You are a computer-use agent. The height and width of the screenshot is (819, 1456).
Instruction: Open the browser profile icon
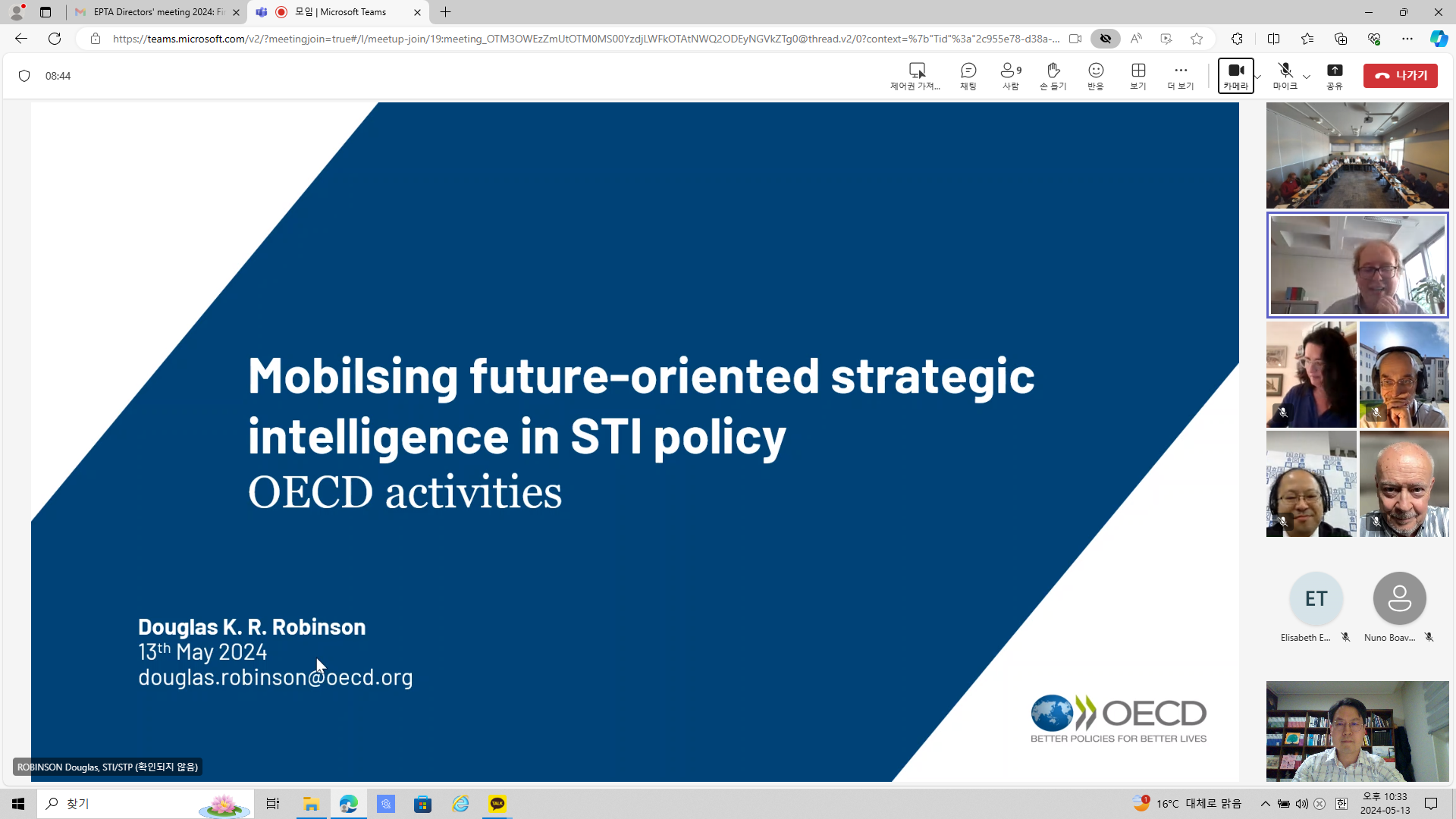coord(17,12)
